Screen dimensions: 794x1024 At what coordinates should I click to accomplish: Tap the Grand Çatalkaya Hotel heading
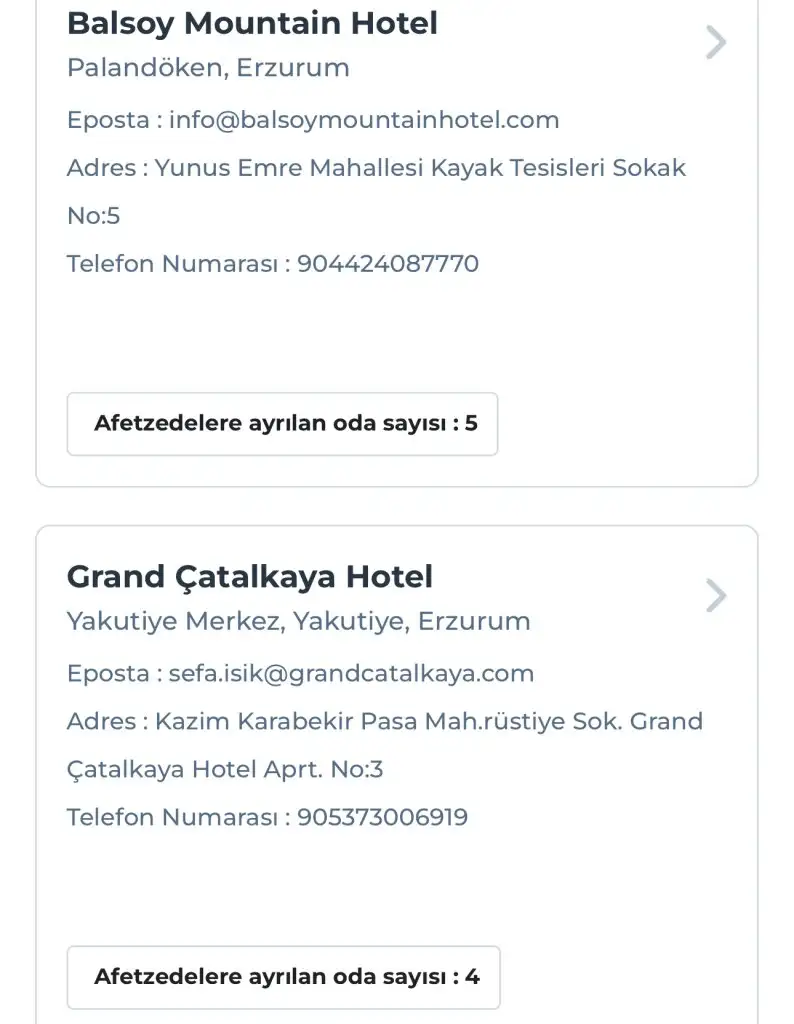249,577
